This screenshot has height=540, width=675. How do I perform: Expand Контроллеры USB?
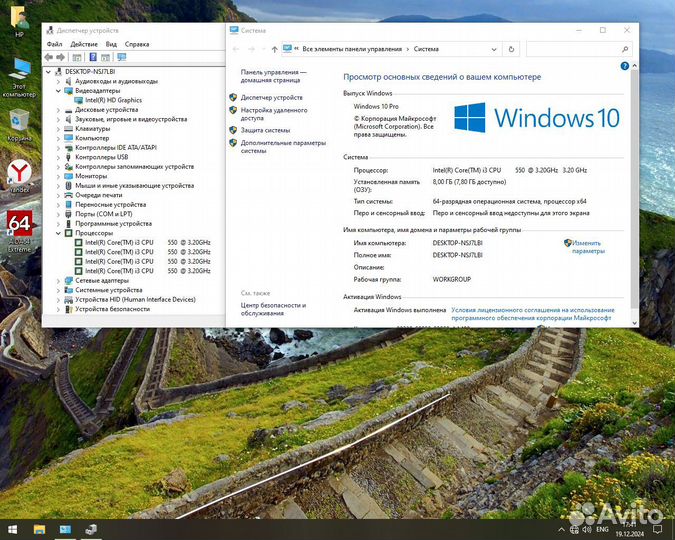pyautogui.click(x=59, y=157)
